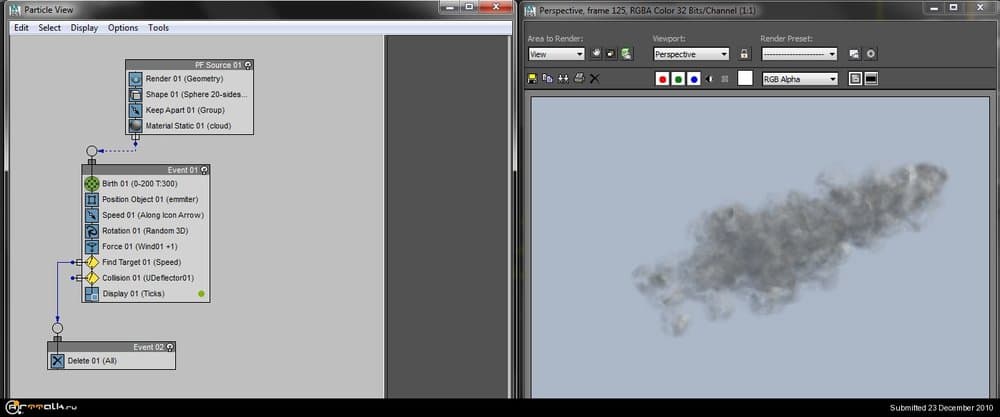
Task: Select the Birth 01 operator icon
Action: coord(93,183)
